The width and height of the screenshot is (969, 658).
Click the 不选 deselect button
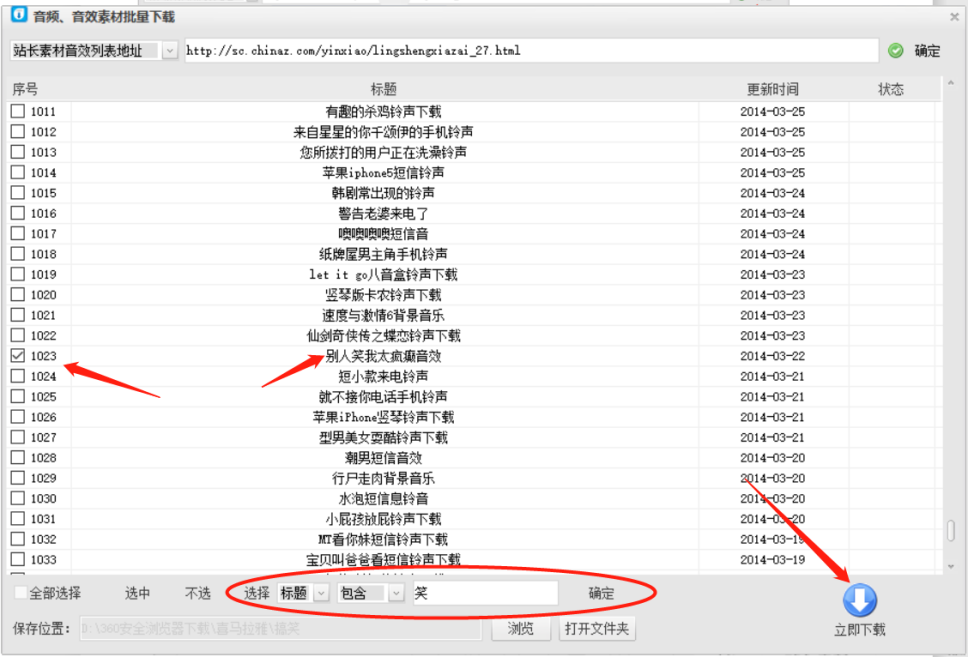point(196,592)
